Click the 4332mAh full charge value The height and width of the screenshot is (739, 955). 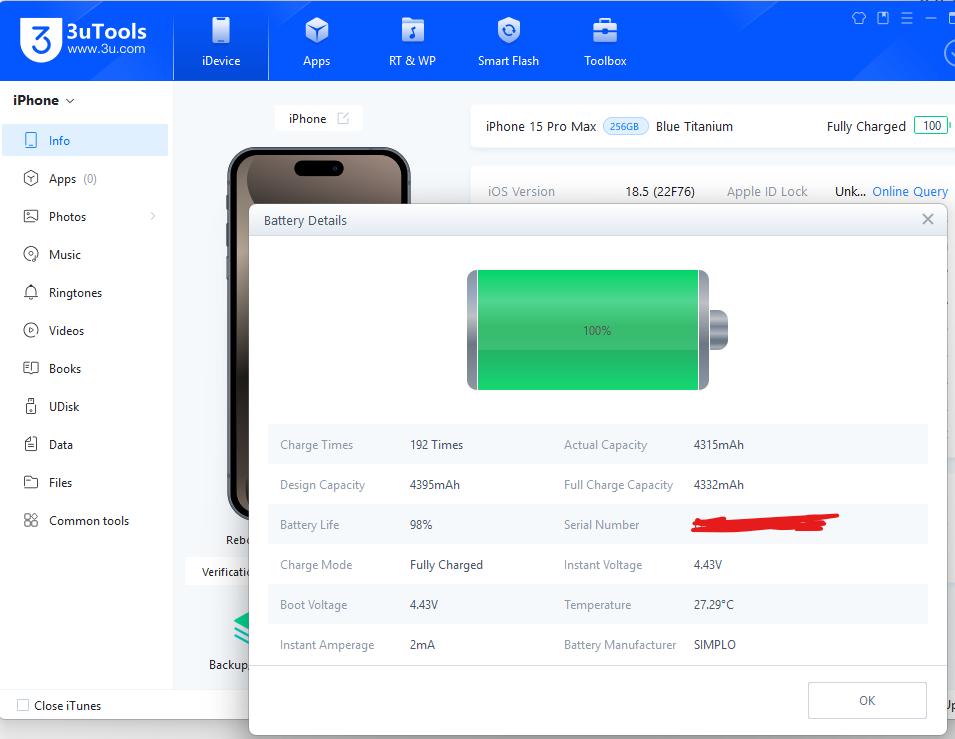click(719, 485)
